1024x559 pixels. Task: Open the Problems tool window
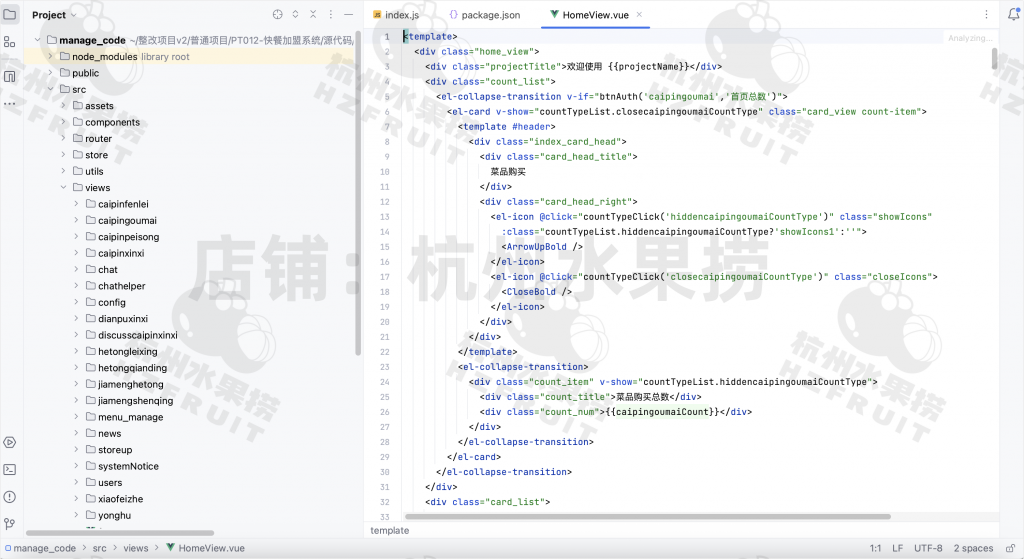click(10, 496)
